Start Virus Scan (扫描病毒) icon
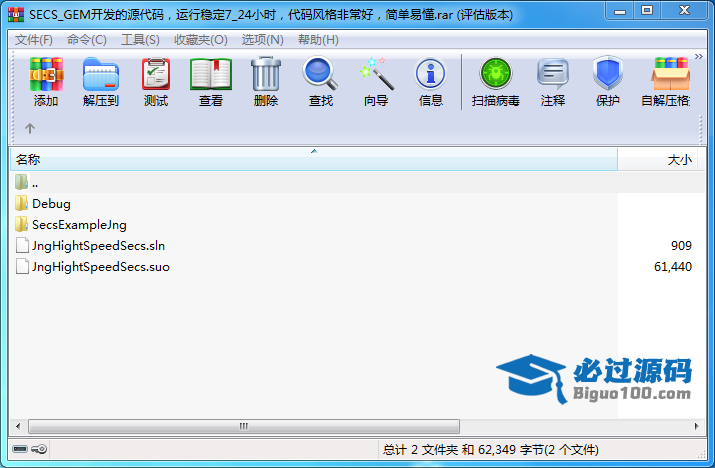This screenshot has height=468, width=715. 496,73
